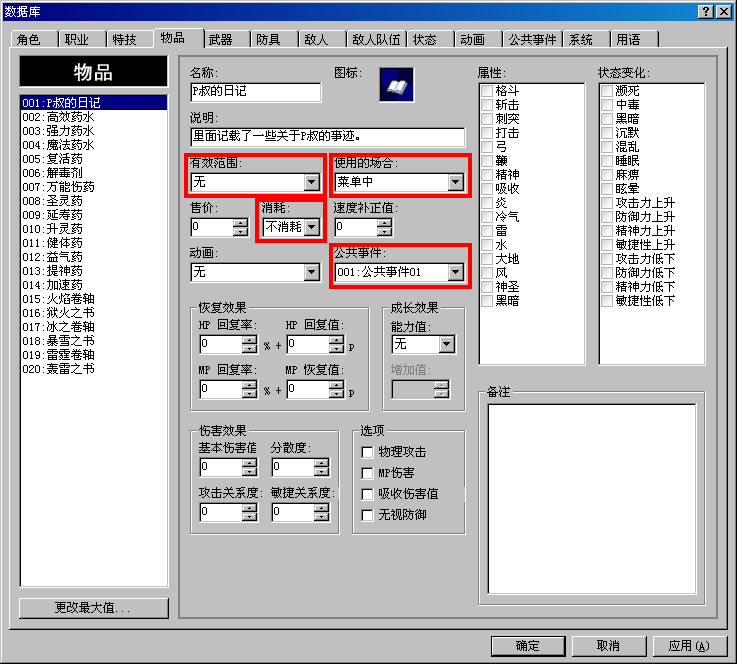Select item 001:P叔的日记
The height and width of the screenshot is (664, 737).
click(x=94, y=103)
